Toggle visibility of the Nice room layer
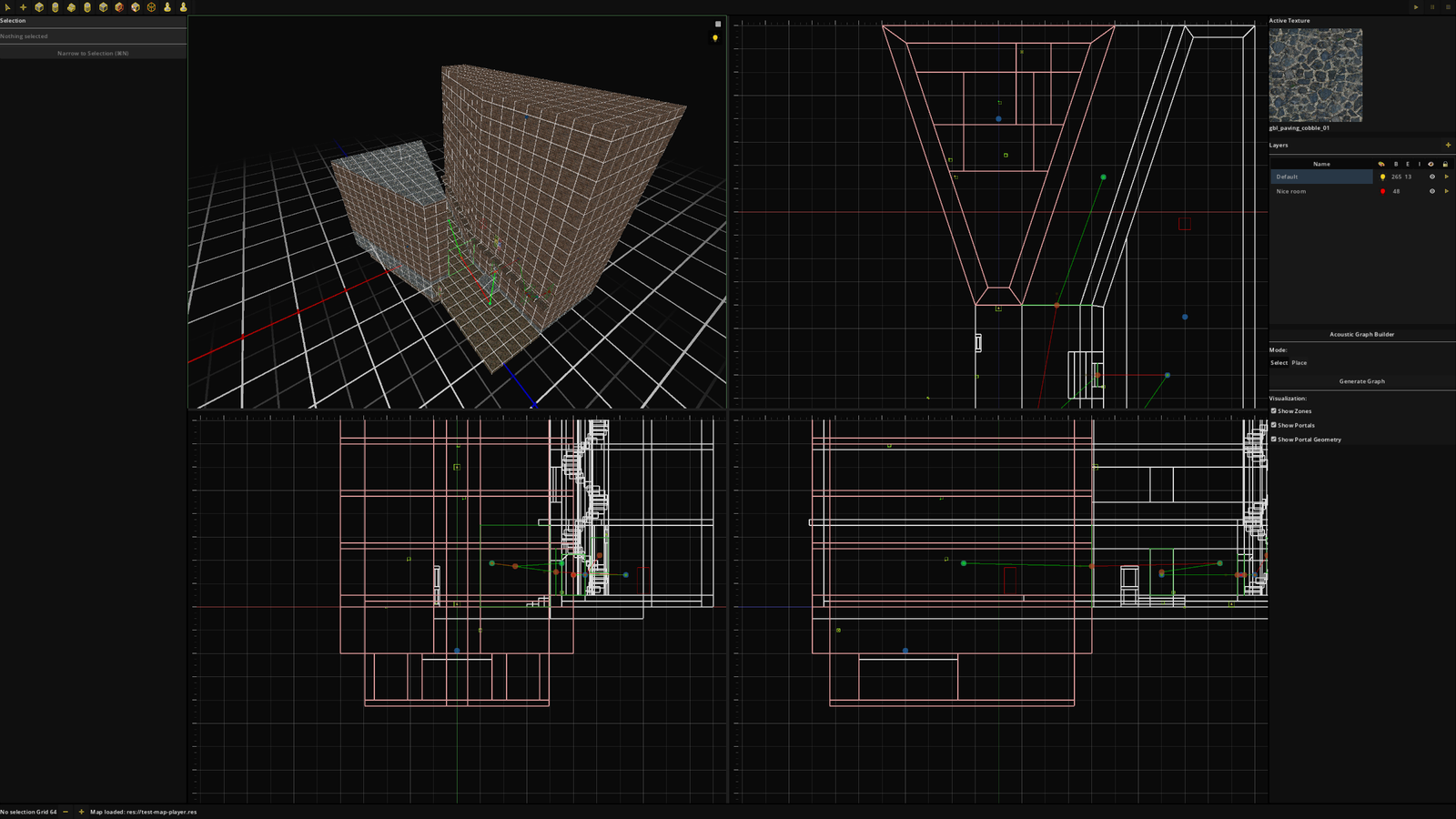This screenshot has height=819, width=1456. click(x=1432, y=191)
